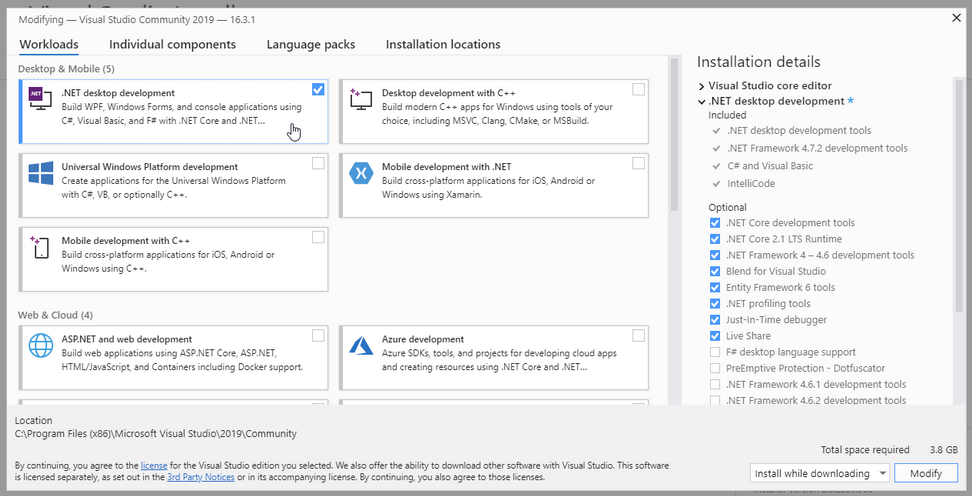The width and height of the screenshot is (972, 496).
Task: Enable ASP.NET and web development workload
Action: point(318,336)
